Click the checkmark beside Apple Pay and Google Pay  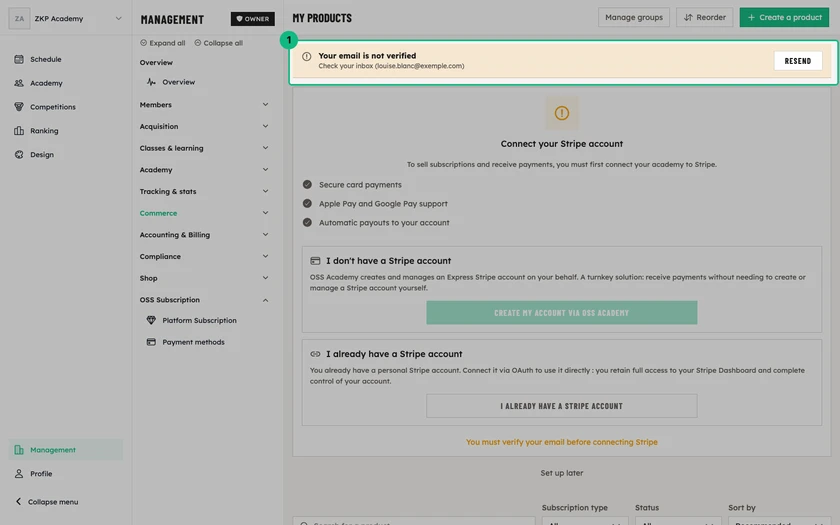pyautogui.click(x=307, y=204)
